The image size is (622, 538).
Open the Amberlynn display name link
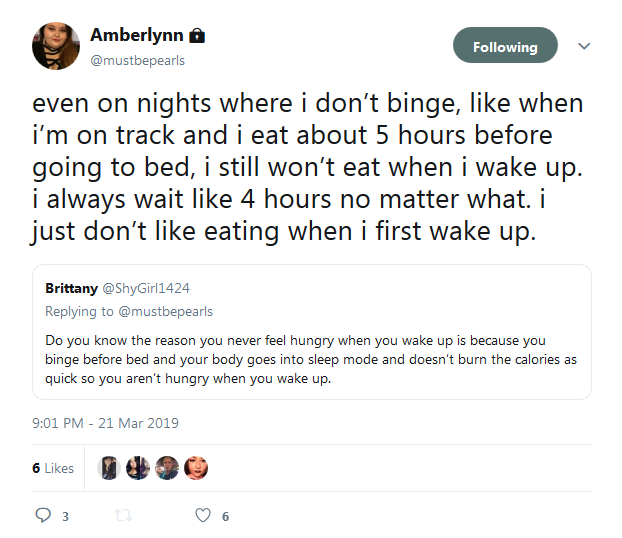(x=137, y=35)
